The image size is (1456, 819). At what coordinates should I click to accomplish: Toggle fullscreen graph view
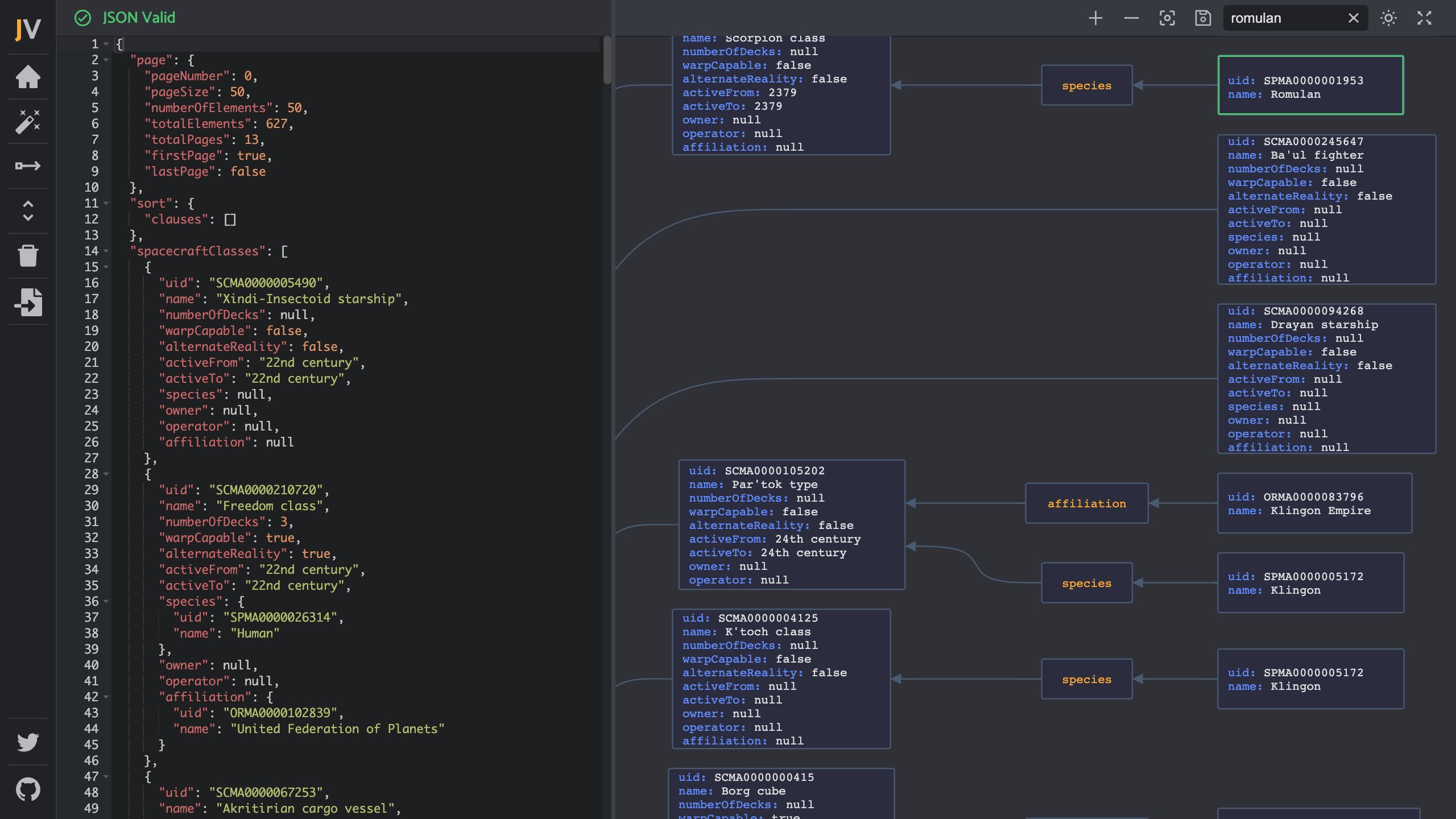pyautogui.click(x=1424, y=18)
